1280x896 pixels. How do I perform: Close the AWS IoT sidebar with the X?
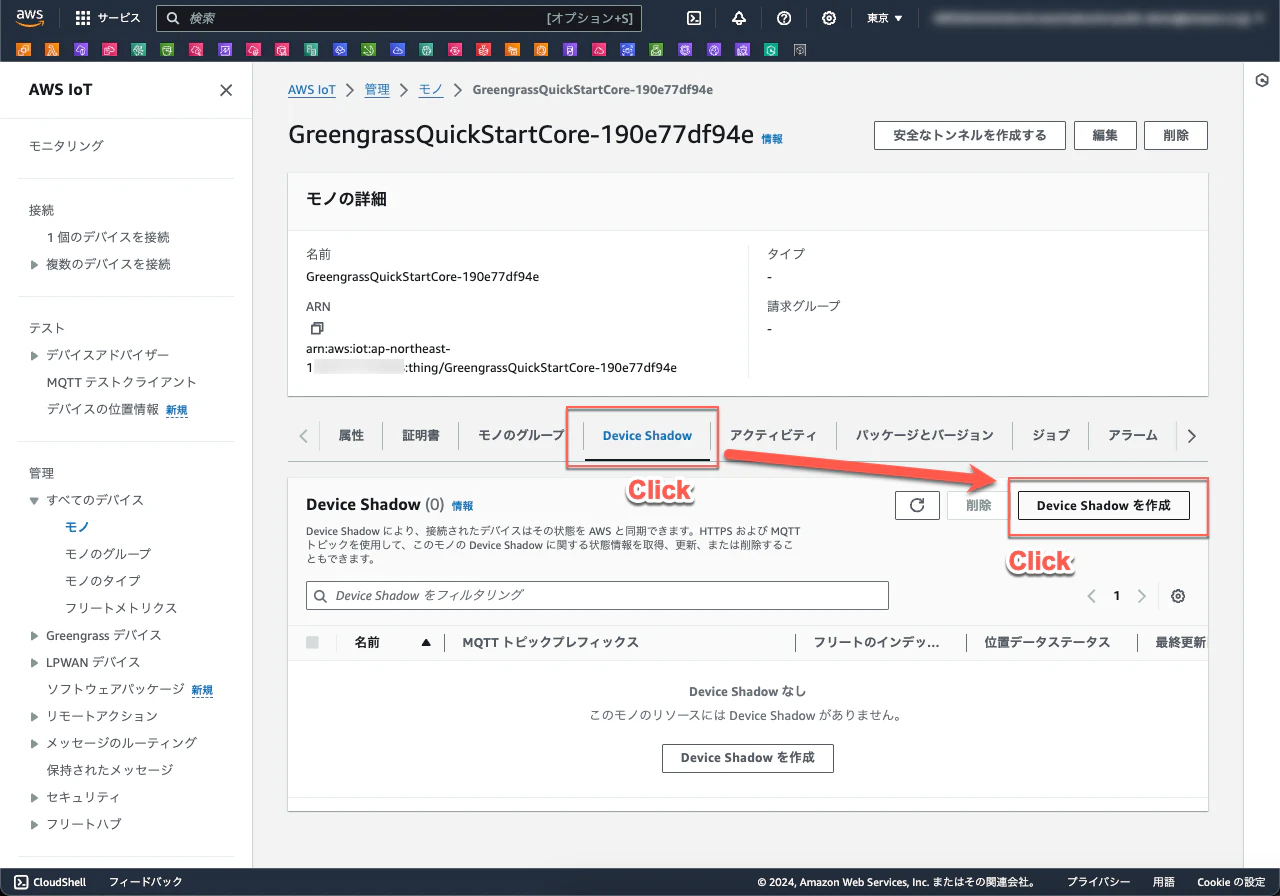[x=226, y=90]
